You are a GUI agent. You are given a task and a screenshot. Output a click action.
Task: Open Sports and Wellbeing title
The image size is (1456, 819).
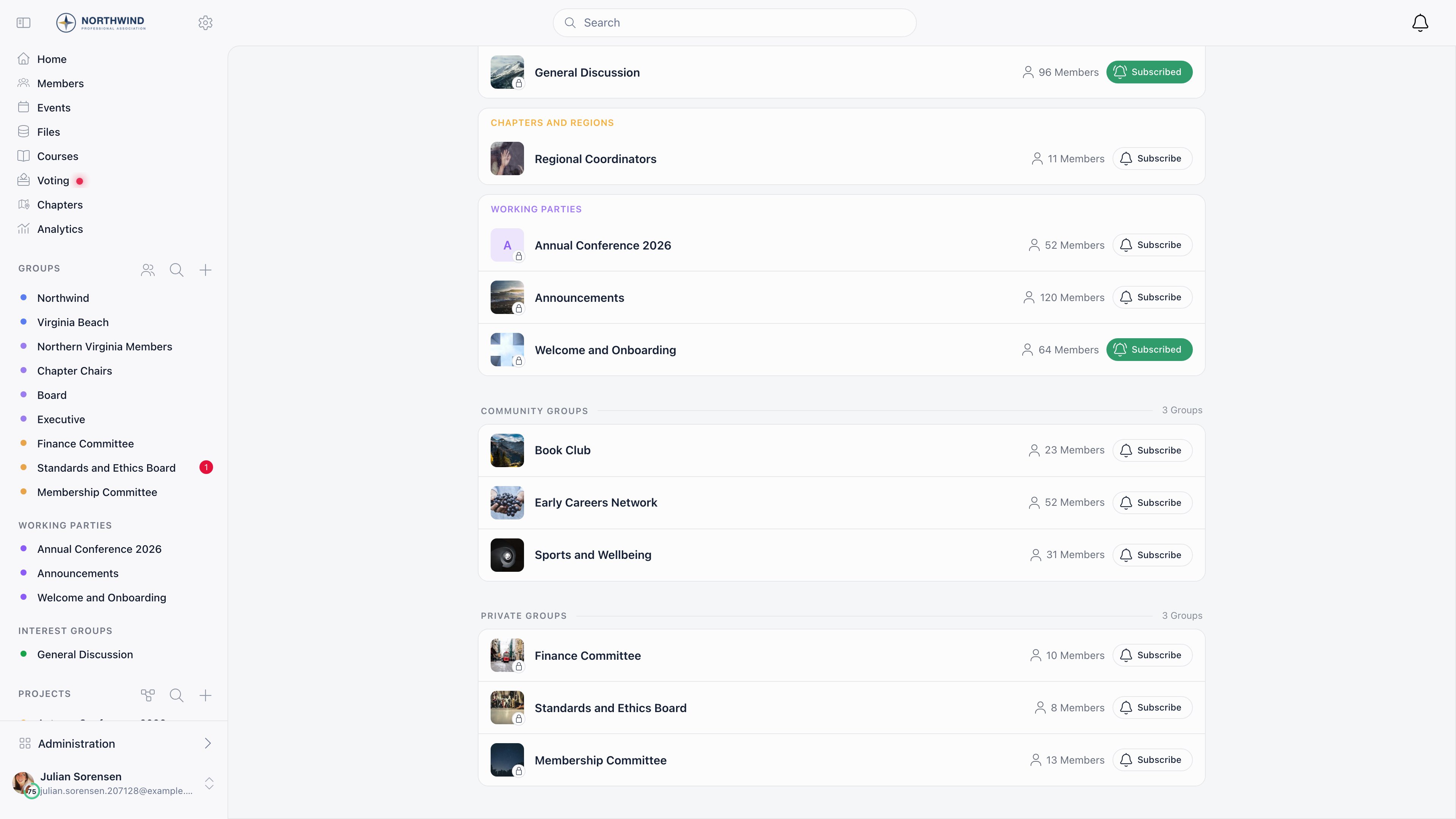pyautogui.click(x=593, y=555)
